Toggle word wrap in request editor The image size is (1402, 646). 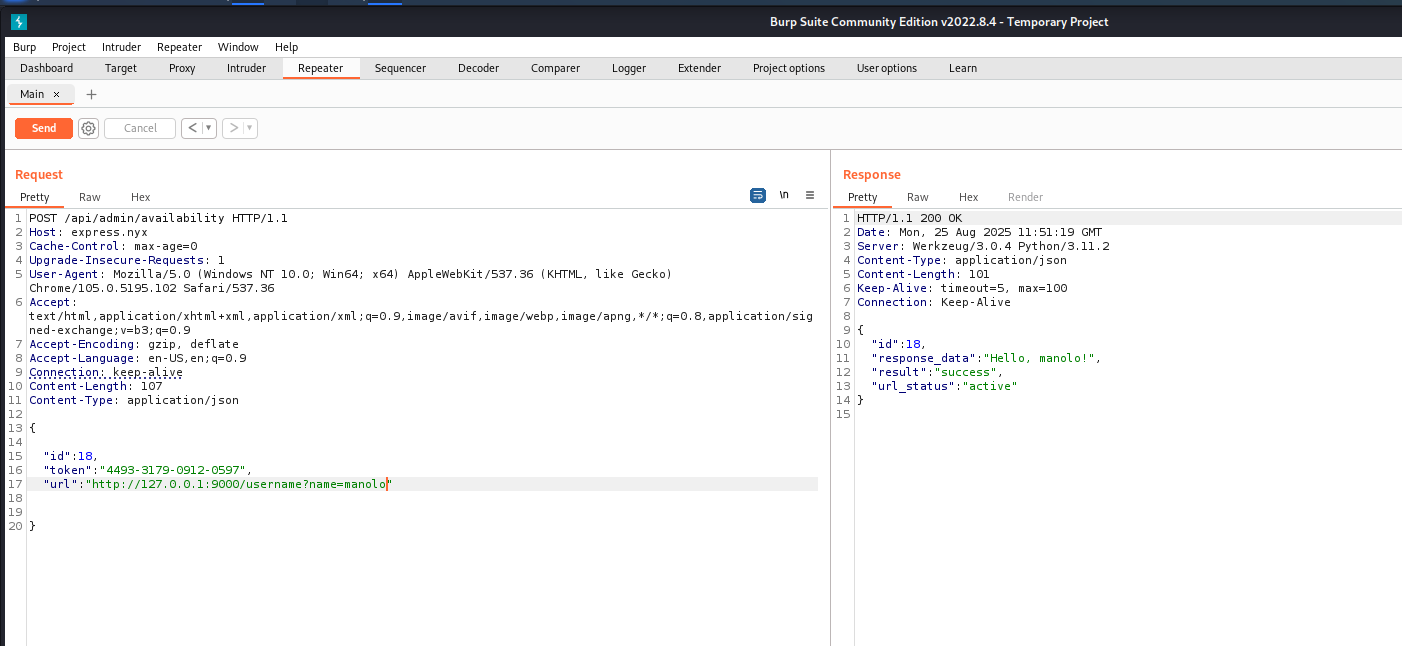tap(758, 195)
